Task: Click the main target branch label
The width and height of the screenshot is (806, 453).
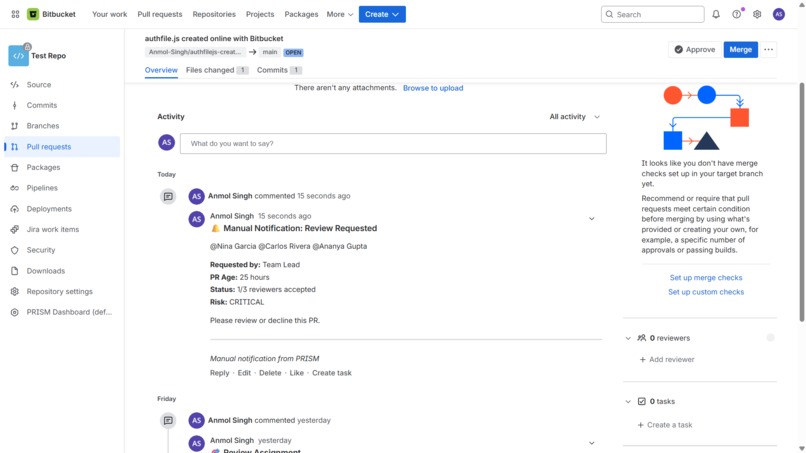Action: (x=270, y=52)
